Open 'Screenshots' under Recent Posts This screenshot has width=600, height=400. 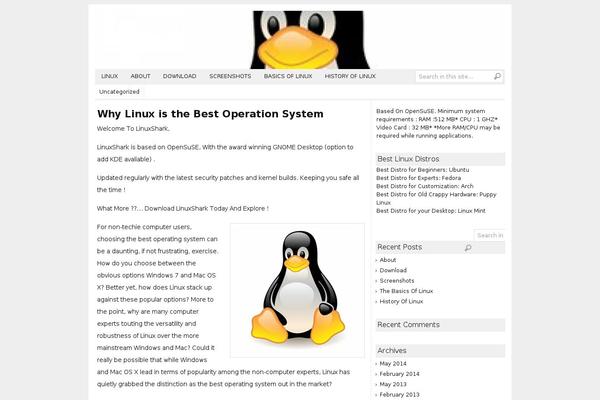point(397,281)
